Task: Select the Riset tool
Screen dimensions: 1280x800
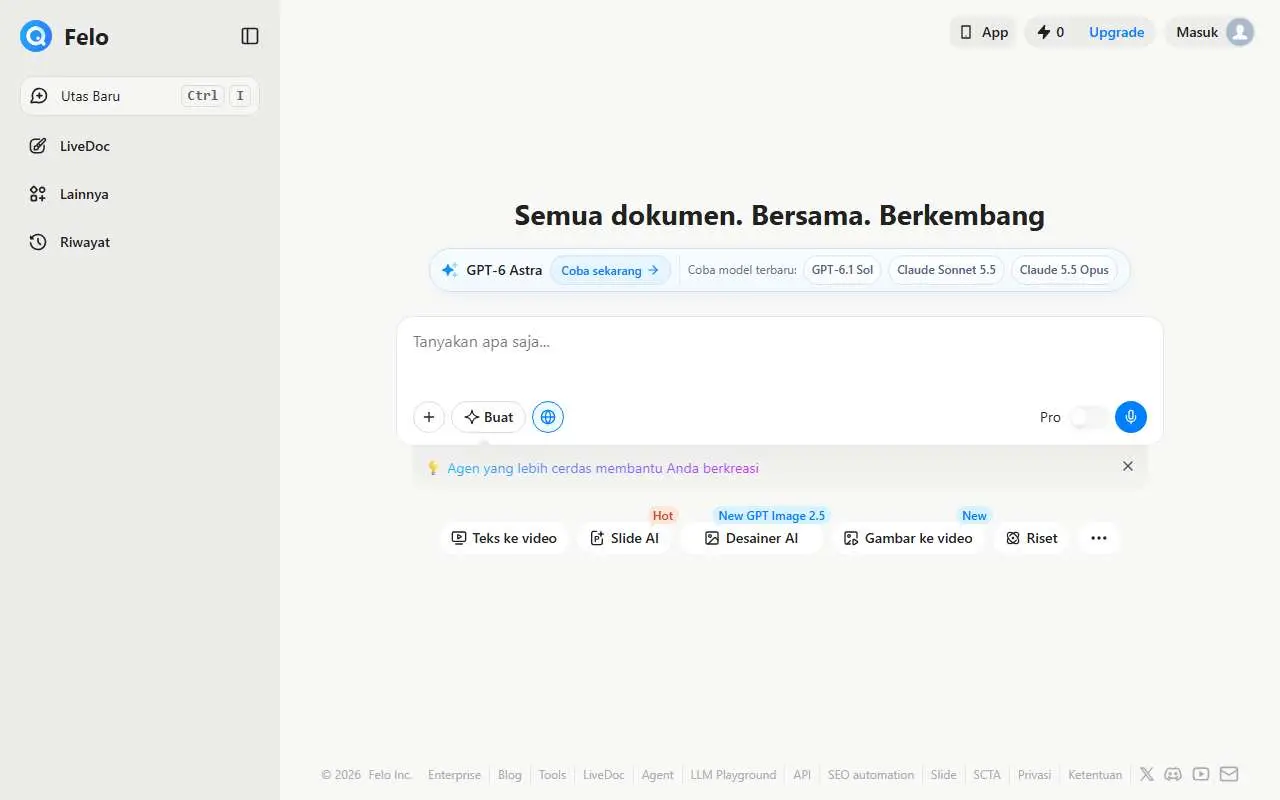Action: coord(1032,538)
